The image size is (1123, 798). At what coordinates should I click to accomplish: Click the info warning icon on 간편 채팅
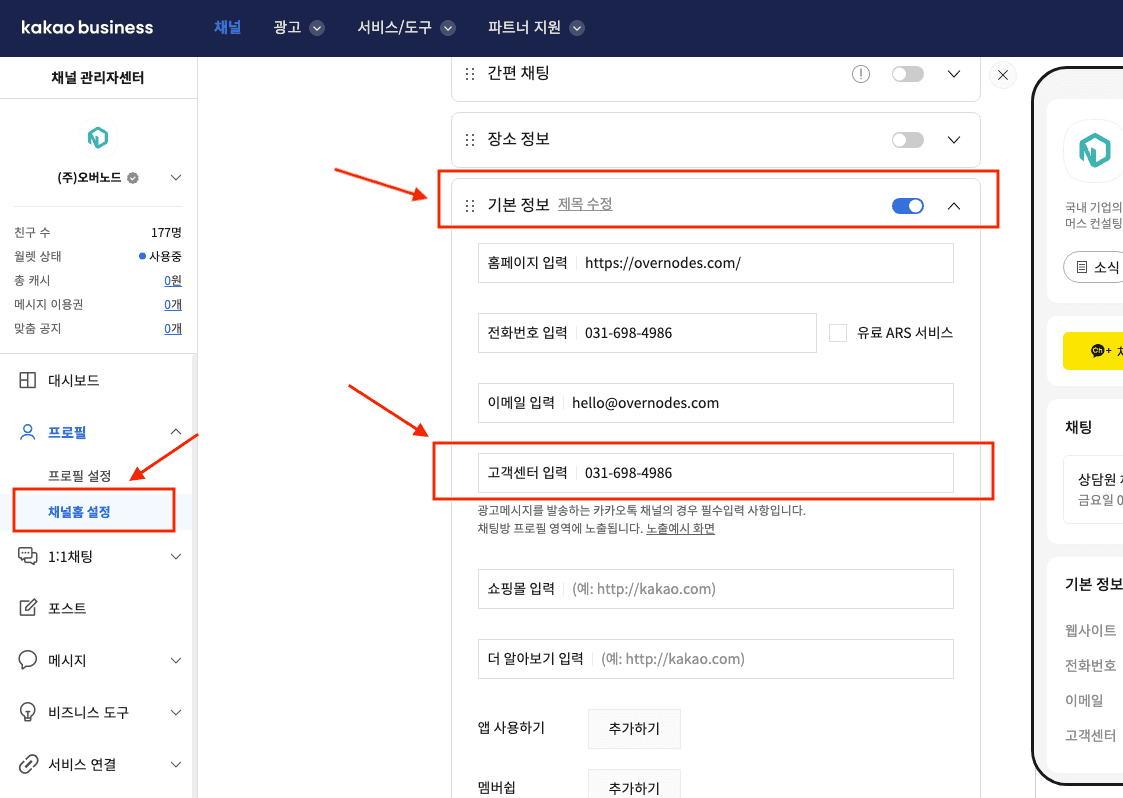(861, 74)
